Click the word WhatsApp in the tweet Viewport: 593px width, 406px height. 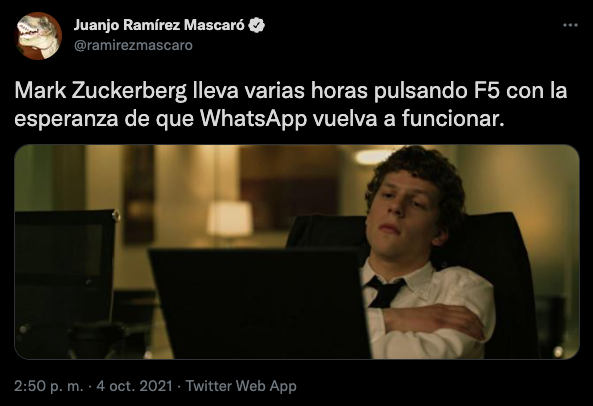(253, 119)
